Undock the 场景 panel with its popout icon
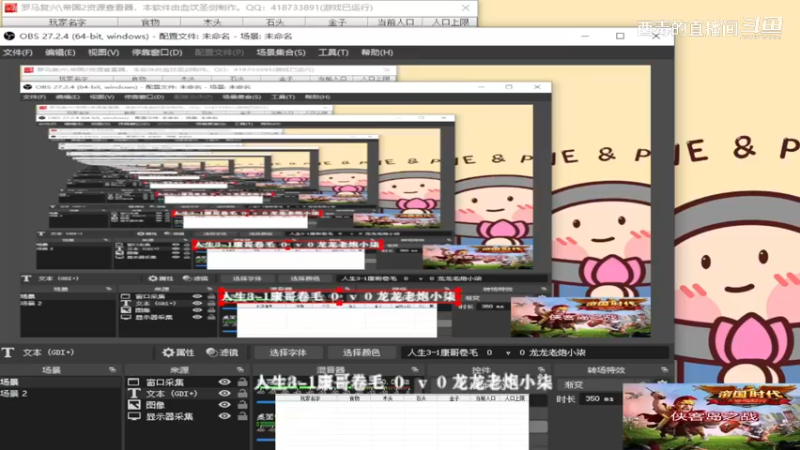Viewport: 800px width, 450px height. 112,370
